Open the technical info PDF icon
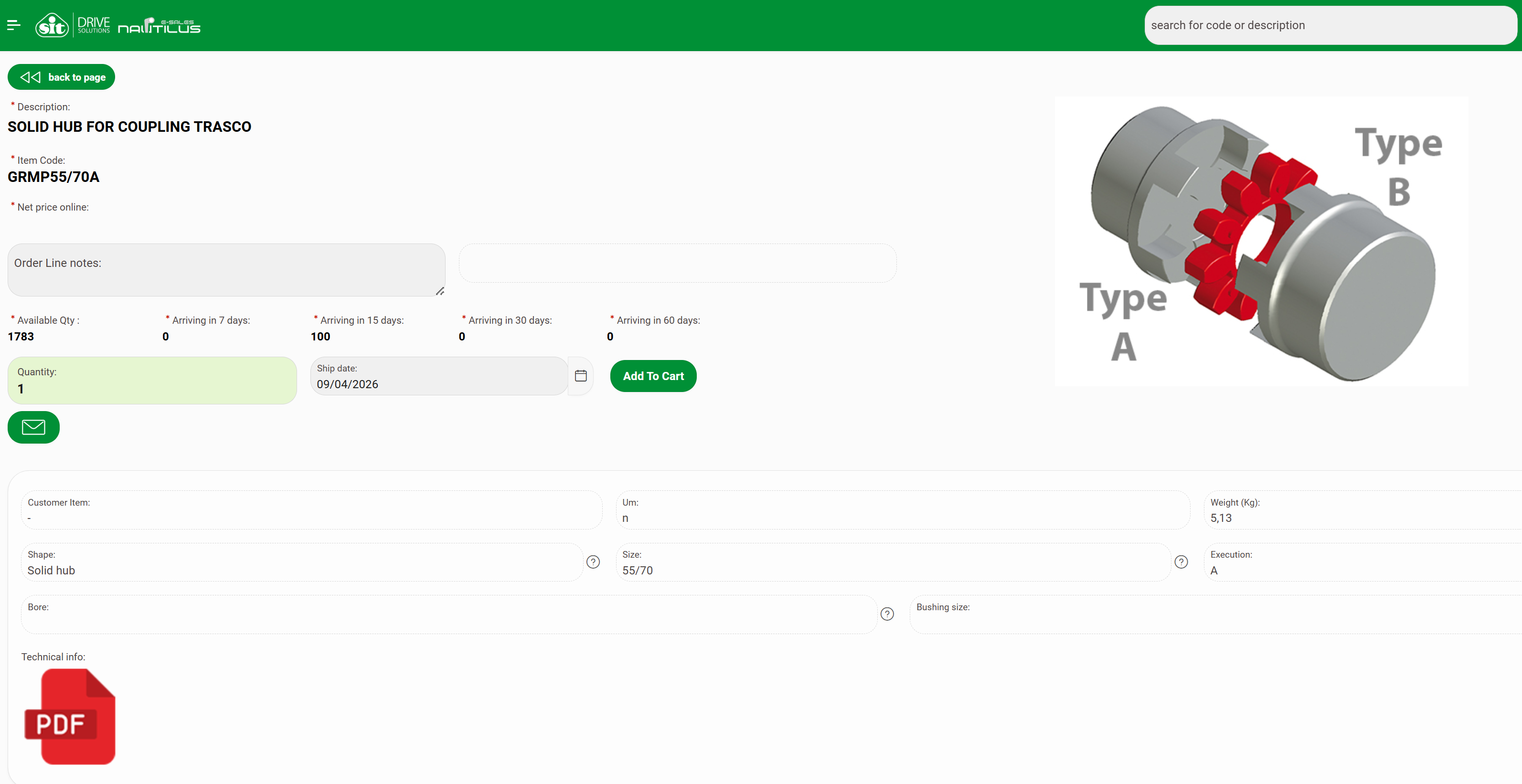This screenshot has height=784, width=1522. click(70, 716)
